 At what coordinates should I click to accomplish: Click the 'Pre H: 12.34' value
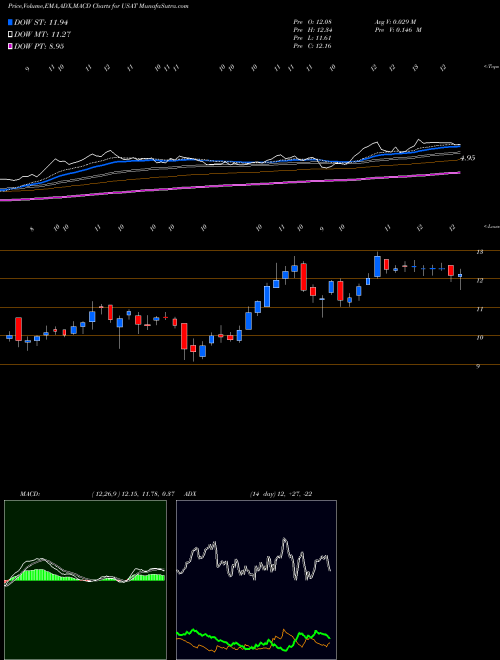pyautogui.click(x=313, y=30)
